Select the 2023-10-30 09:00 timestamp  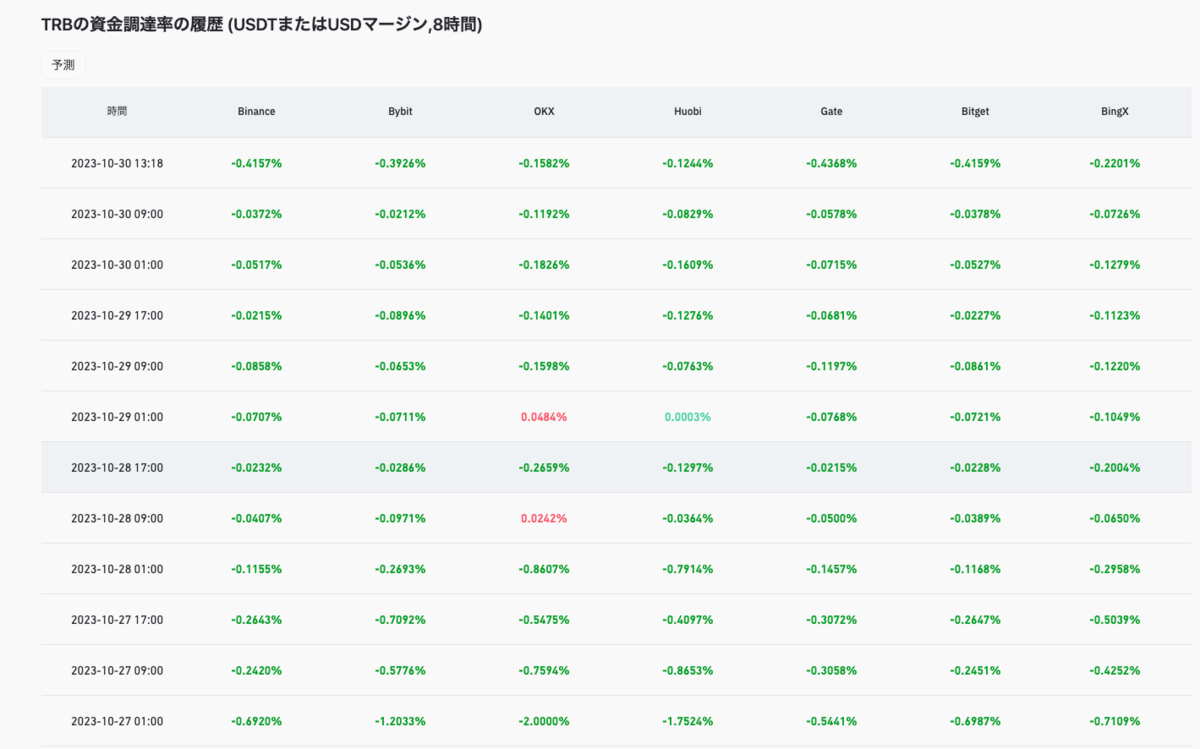click(117, 214)
